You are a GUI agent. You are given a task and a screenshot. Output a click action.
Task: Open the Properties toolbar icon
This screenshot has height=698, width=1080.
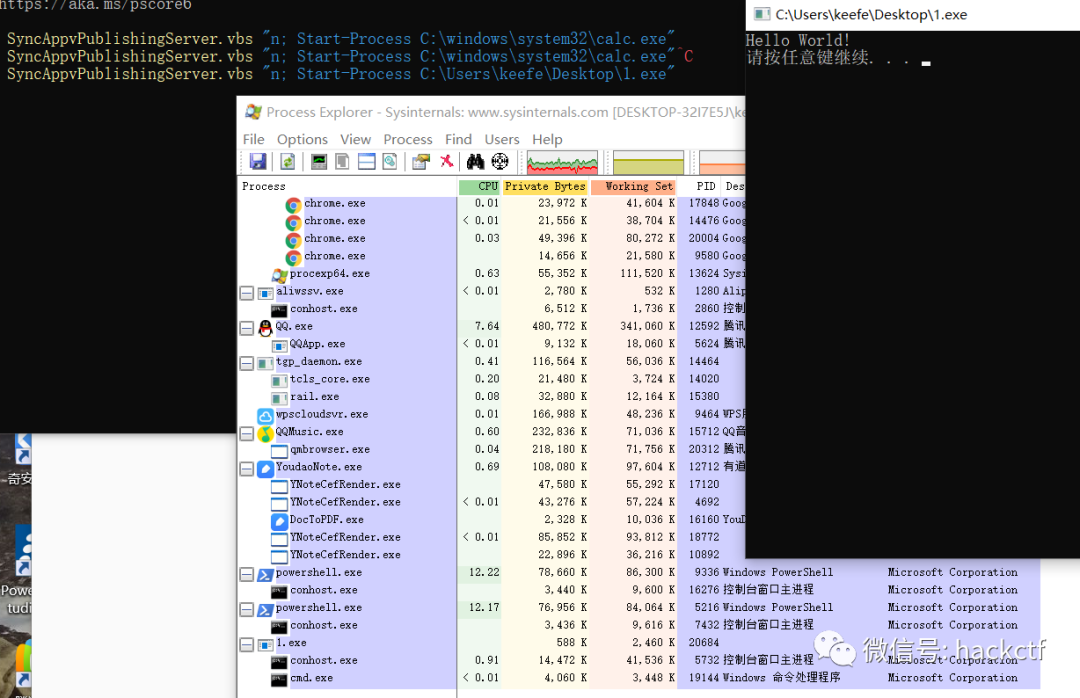click(421, 162)
